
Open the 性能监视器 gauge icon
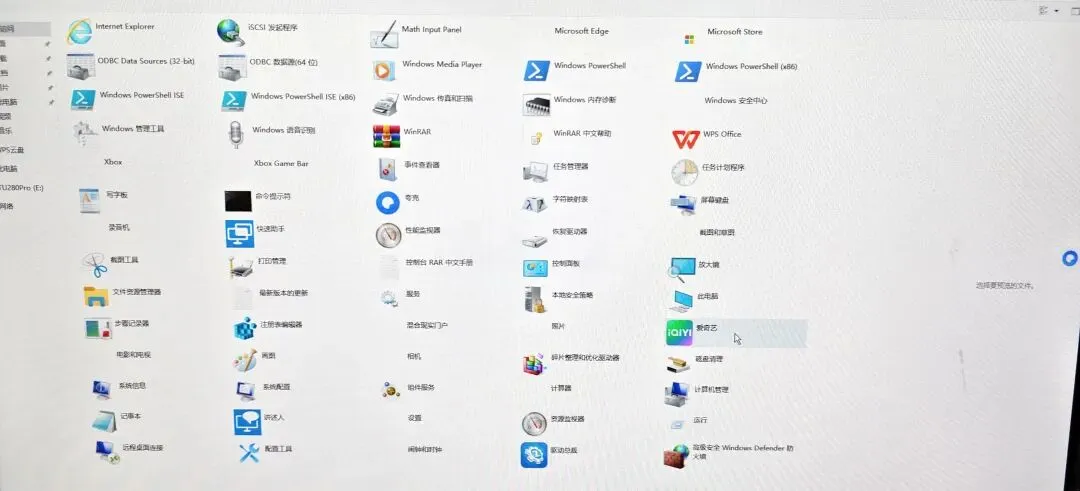pyautogui.click(x=388, y=236)
